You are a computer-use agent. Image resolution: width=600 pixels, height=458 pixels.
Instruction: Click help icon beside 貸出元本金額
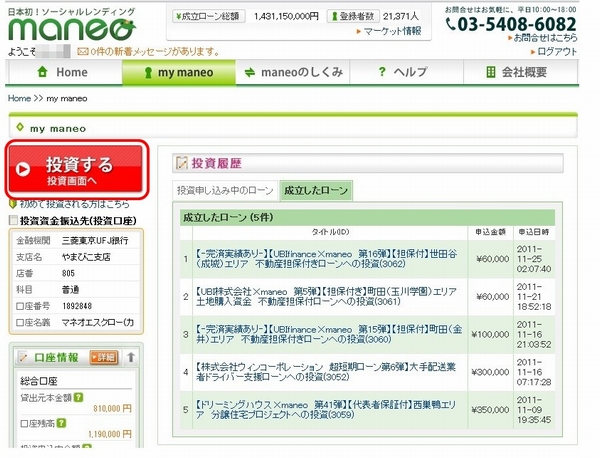78,398
